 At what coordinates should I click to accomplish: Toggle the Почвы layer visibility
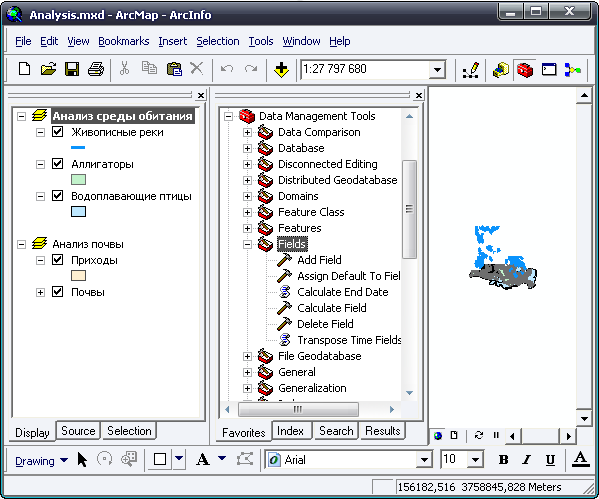pos(57,292)
